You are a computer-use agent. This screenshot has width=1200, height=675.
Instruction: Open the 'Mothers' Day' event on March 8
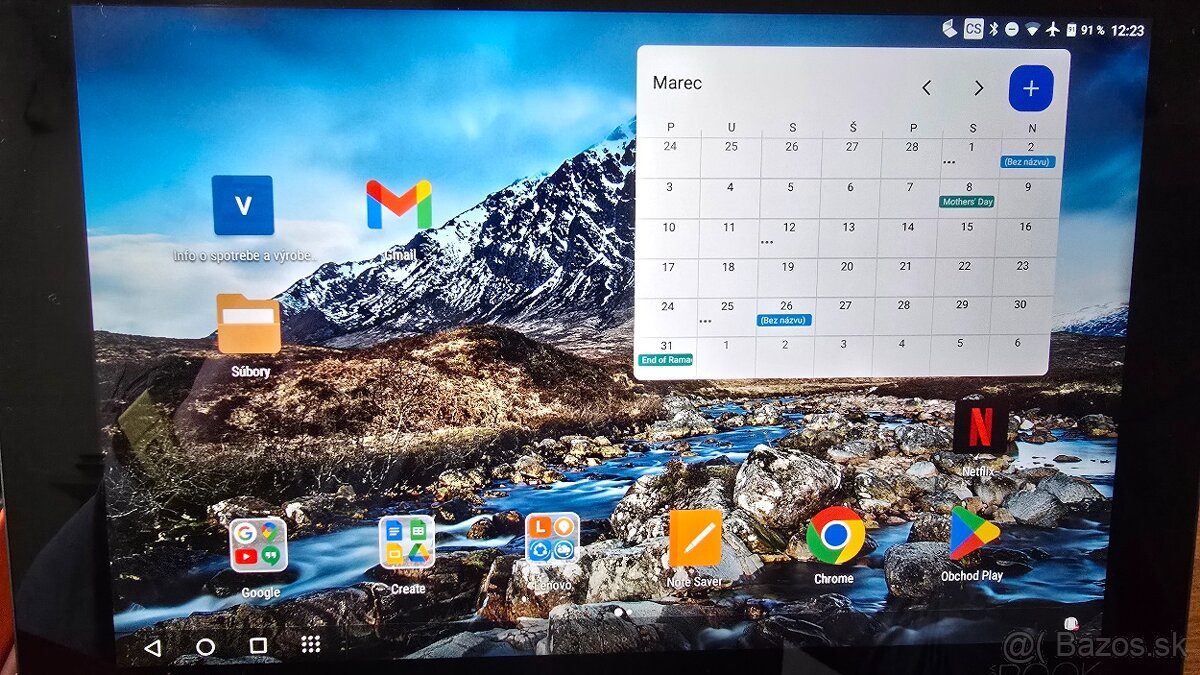coord(966,200)
